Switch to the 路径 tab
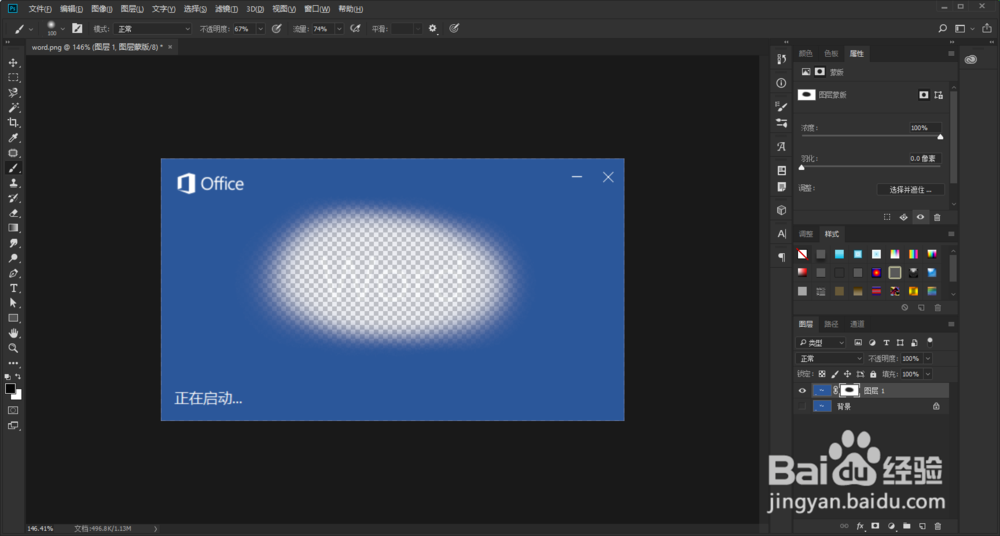This screenshot has width=1000, height=536. click(832, 324)
